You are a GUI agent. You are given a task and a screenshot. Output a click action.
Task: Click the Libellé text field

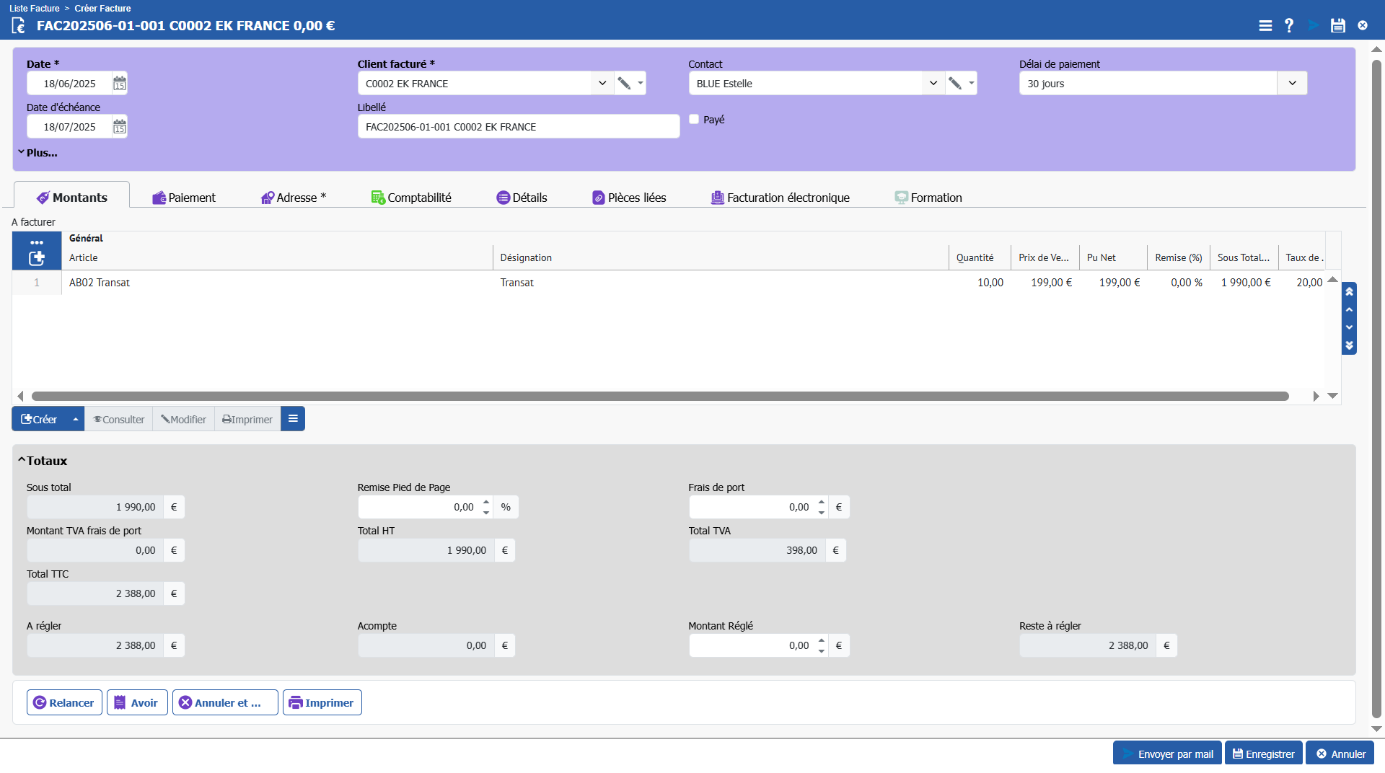518,127
